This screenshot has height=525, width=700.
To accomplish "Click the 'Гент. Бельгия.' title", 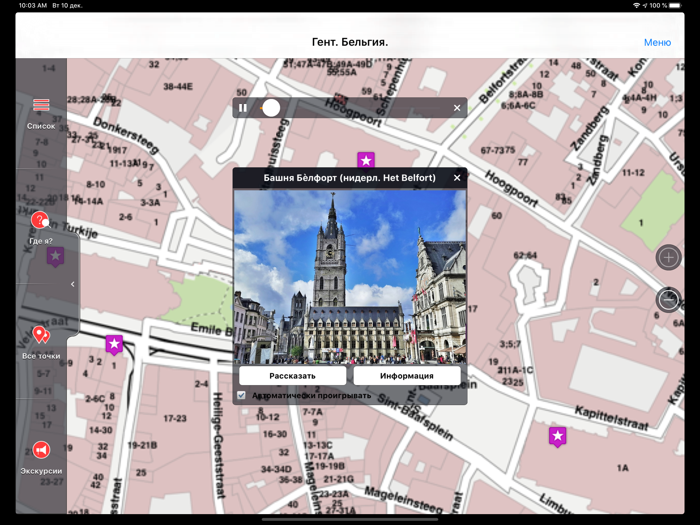I will 350,42.
